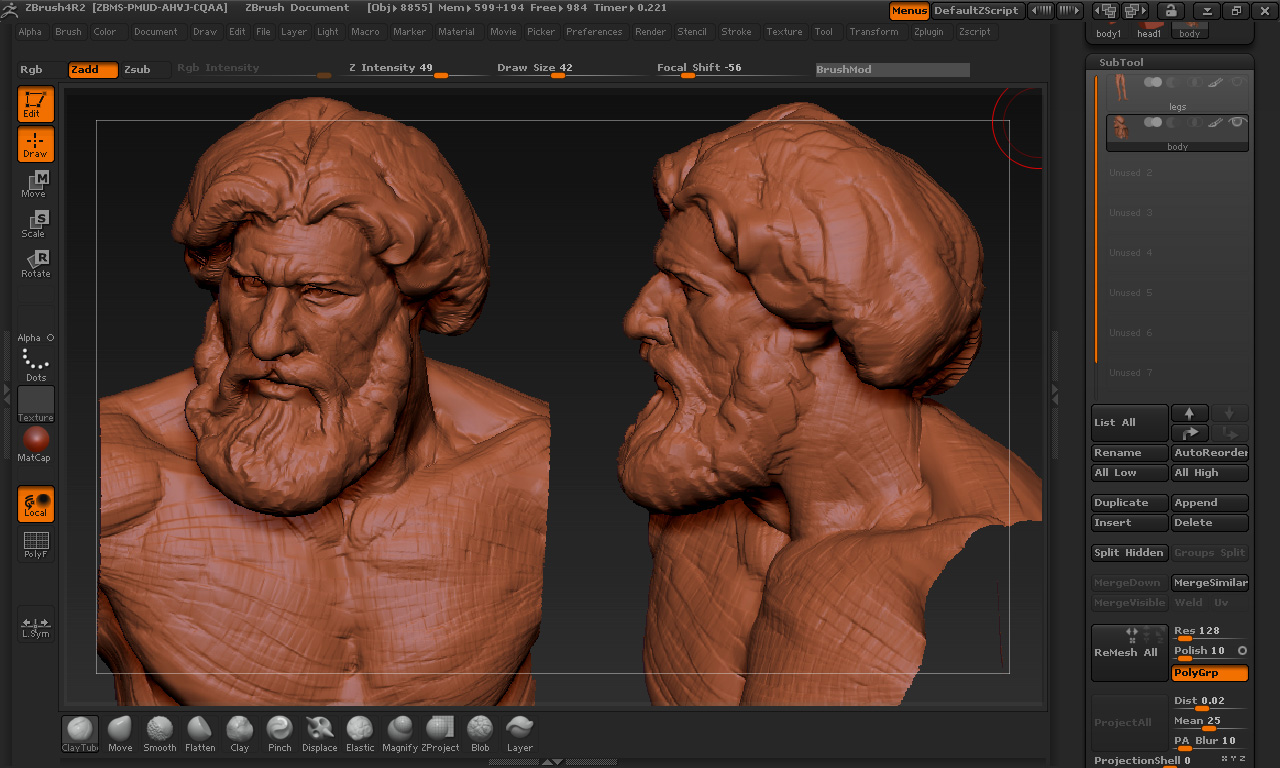Toggle the PolyGrp option off
This screenshot has height=768, width=1280.
point(1210,673)
